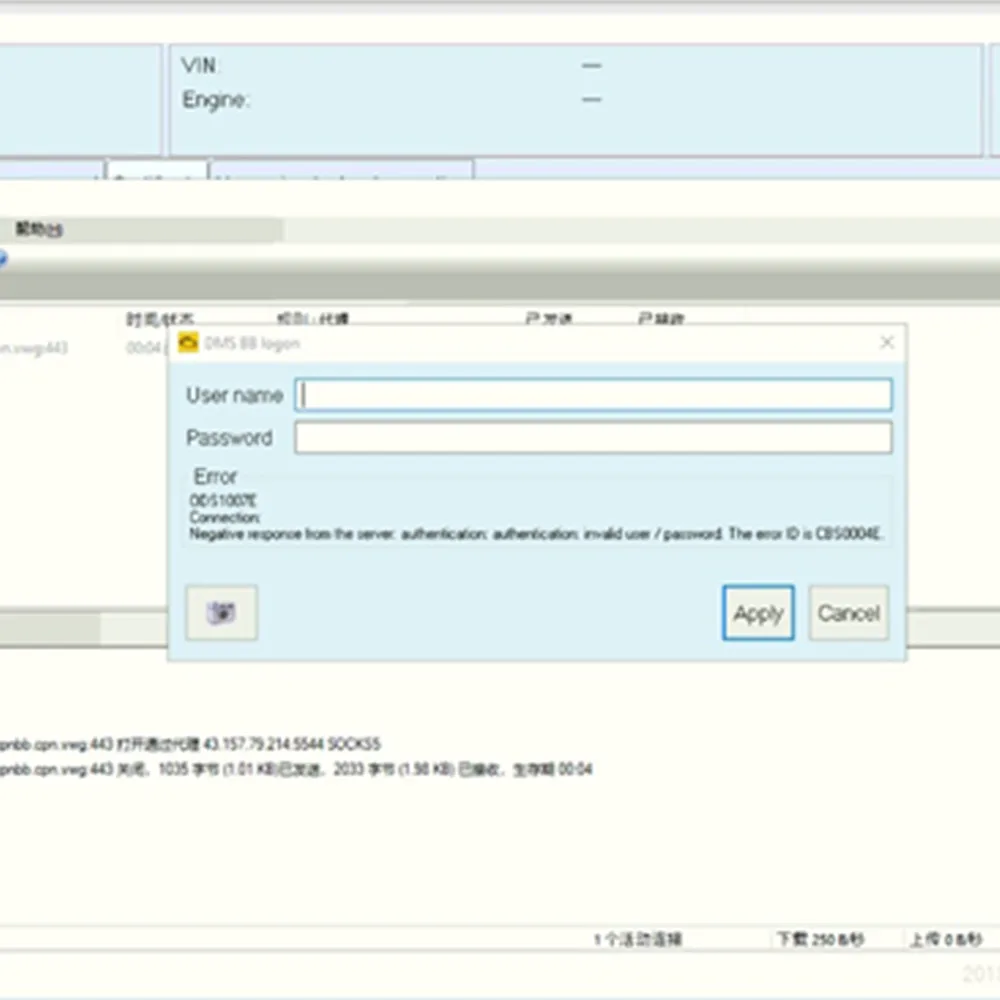This screenshot has height=1000, width=1000.
Task: Click Cancel in the DMS BB logon dialog
Action: (x=848, y=613)
